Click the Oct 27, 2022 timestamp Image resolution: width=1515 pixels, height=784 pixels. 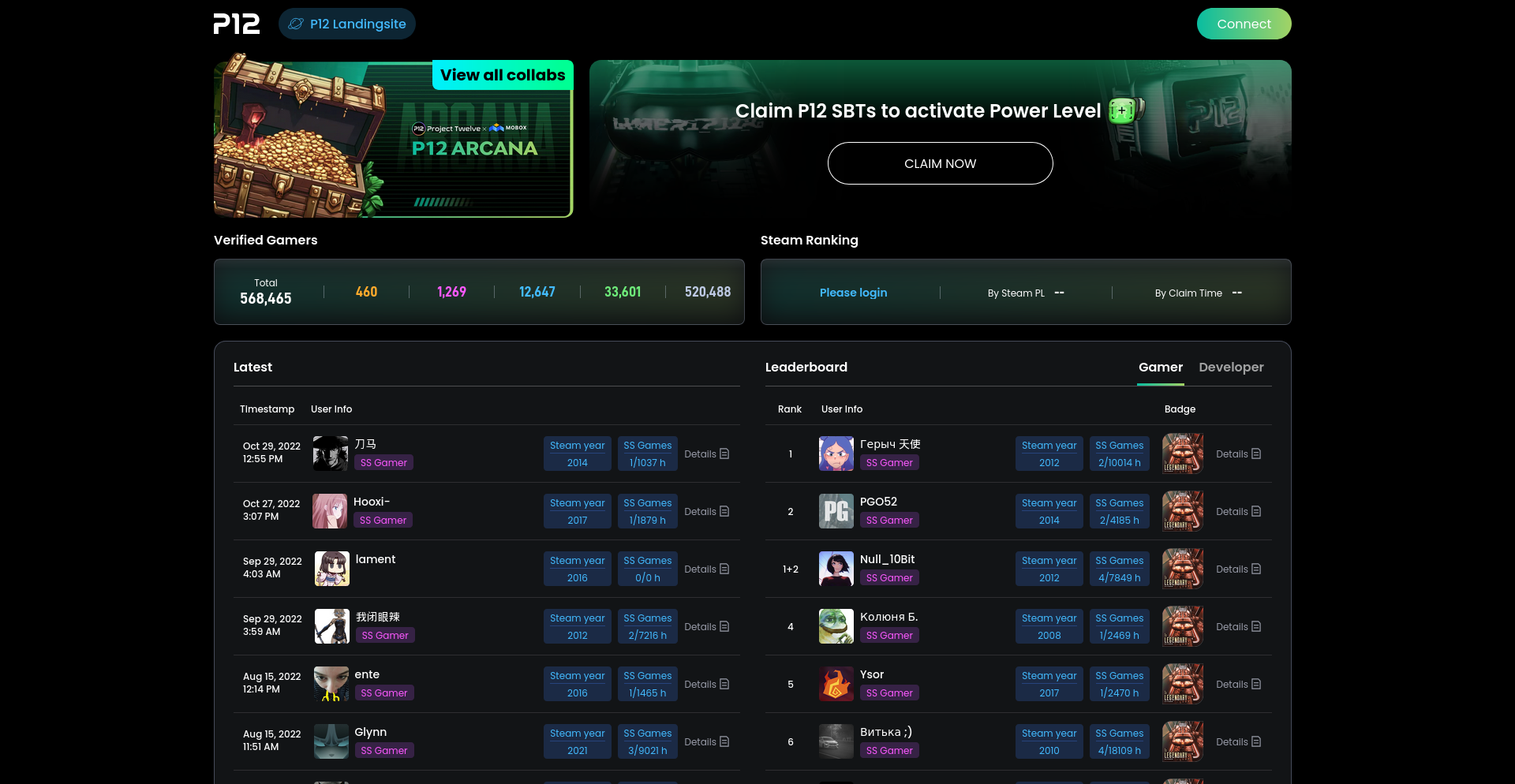[x=271, y=510]
